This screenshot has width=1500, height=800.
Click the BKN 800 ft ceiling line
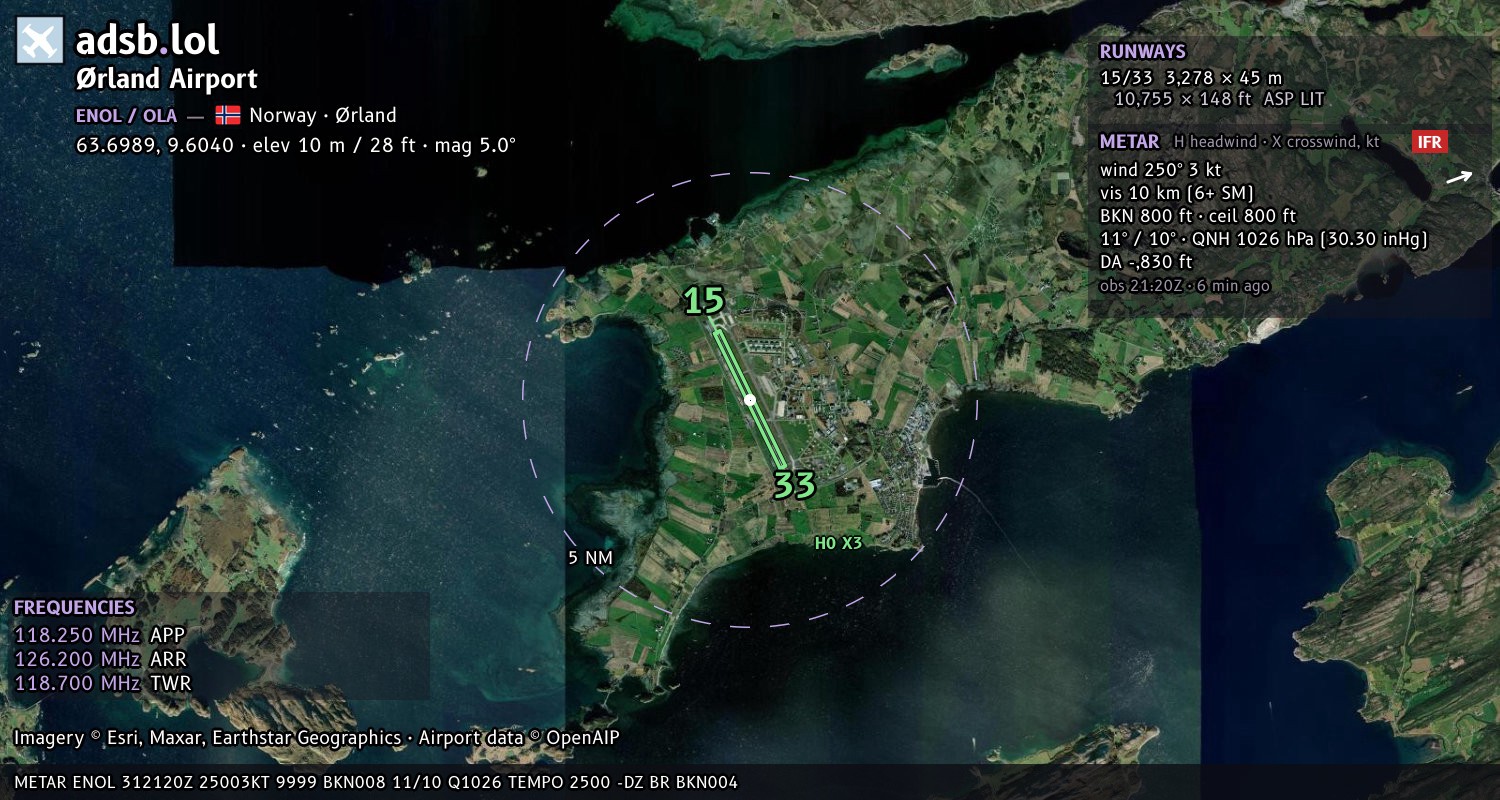click(1198, 216)
